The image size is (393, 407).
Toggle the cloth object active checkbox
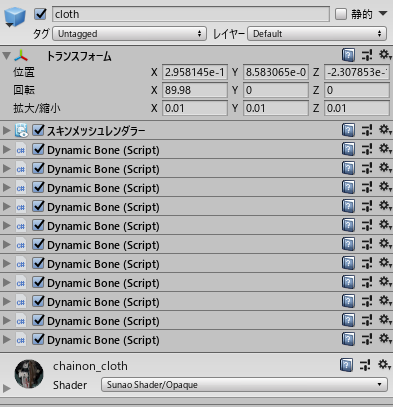point(40,14)
